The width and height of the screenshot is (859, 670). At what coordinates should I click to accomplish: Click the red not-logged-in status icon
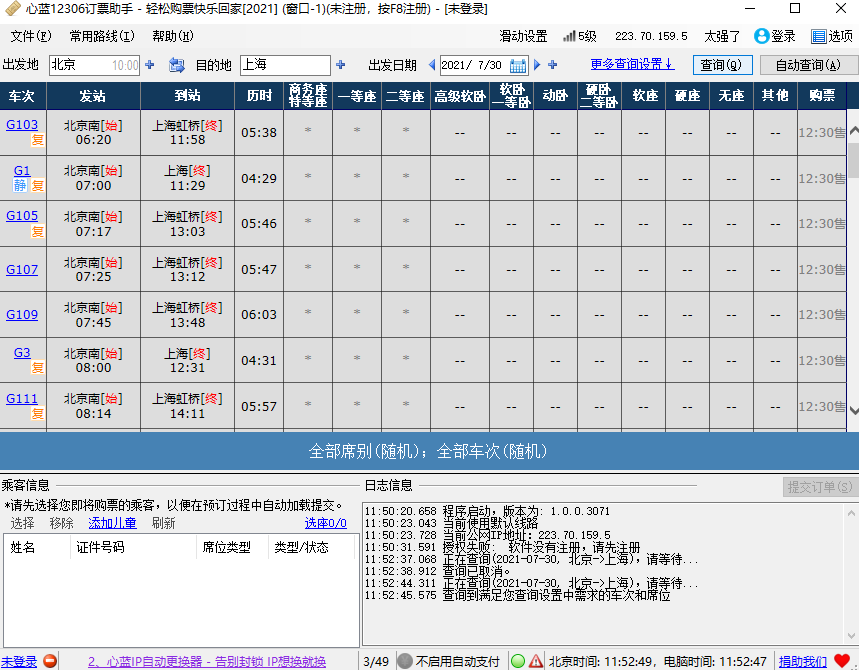pyautogui.click(x=49, y=661)
